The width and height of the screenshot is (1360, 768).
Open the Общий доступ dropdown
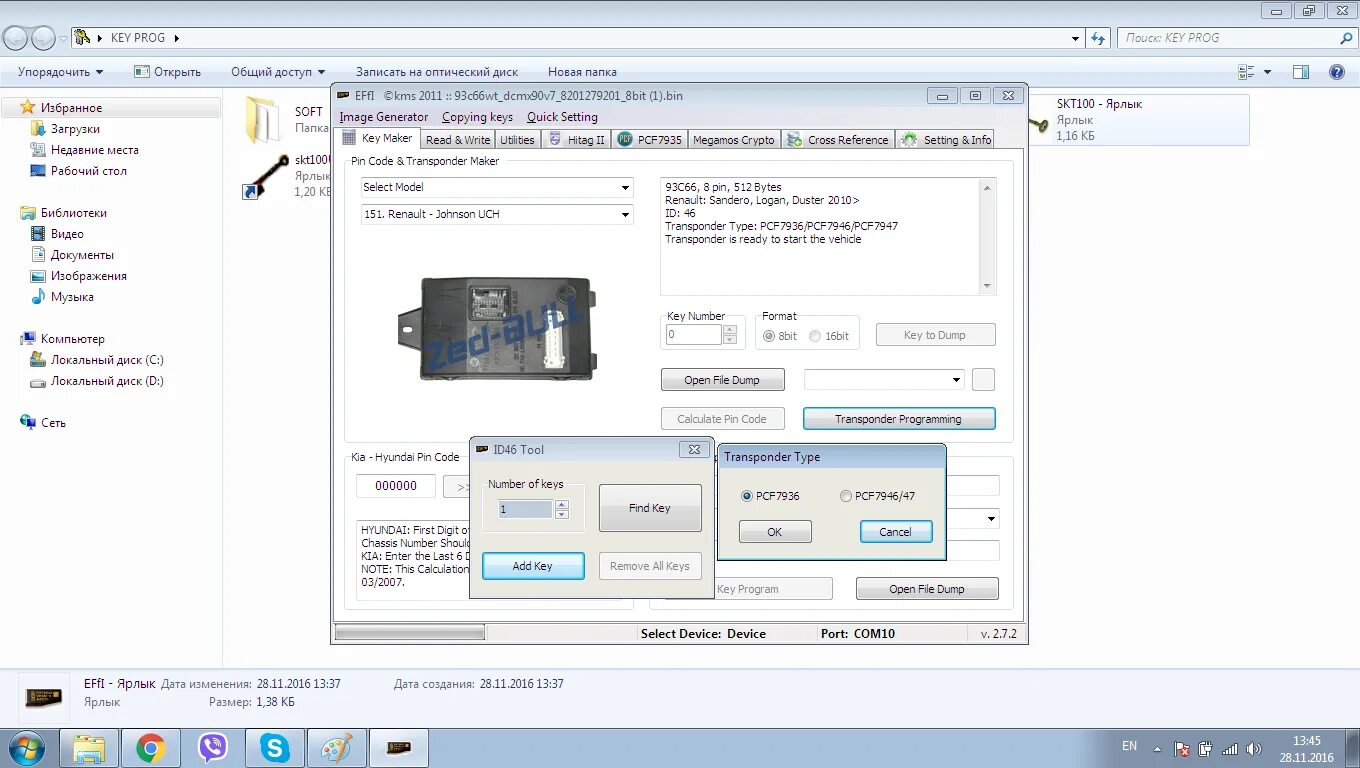coord(278,72)
